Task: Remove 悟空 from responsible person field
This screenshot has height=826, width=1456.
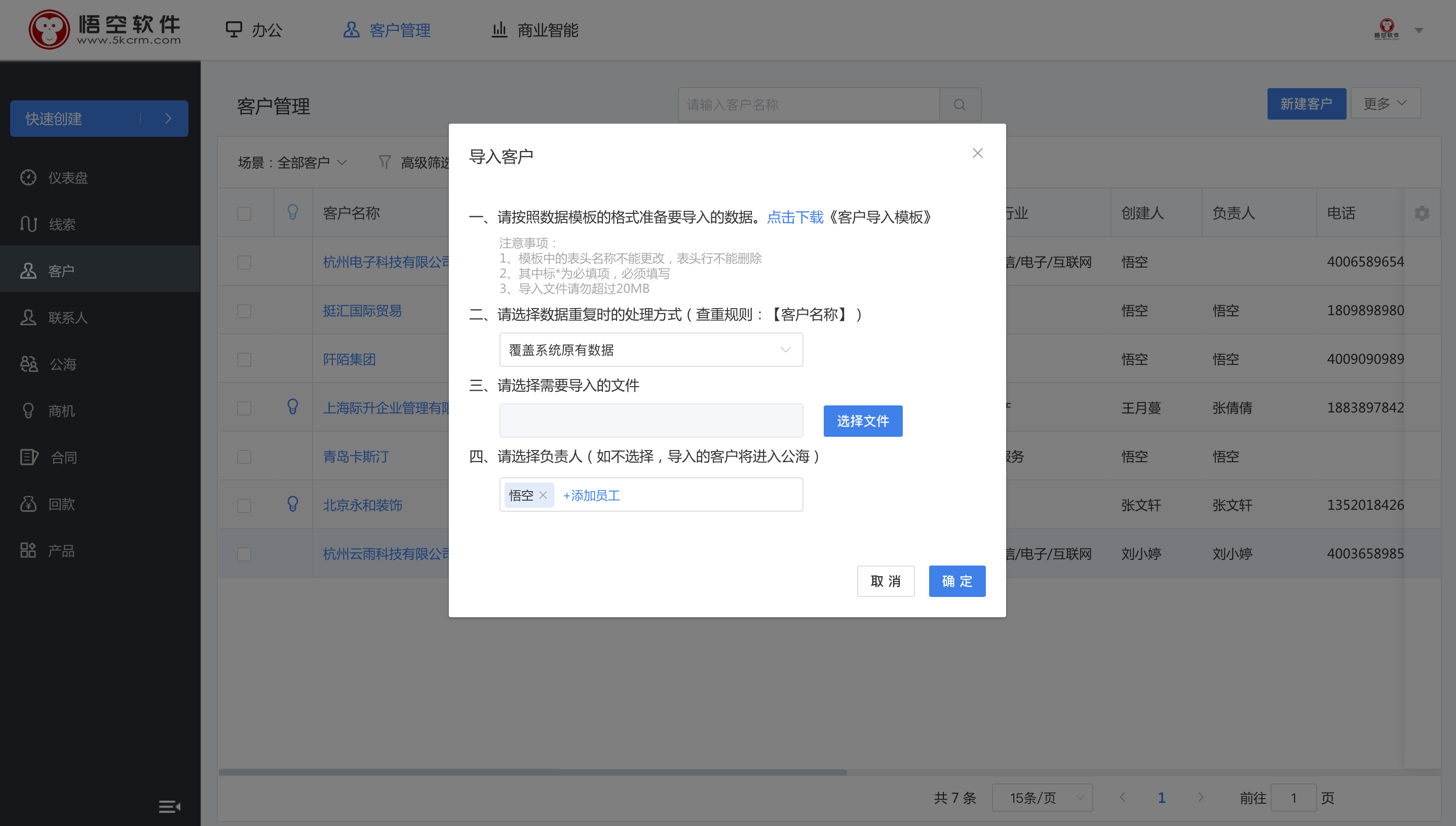Action: 543,495
